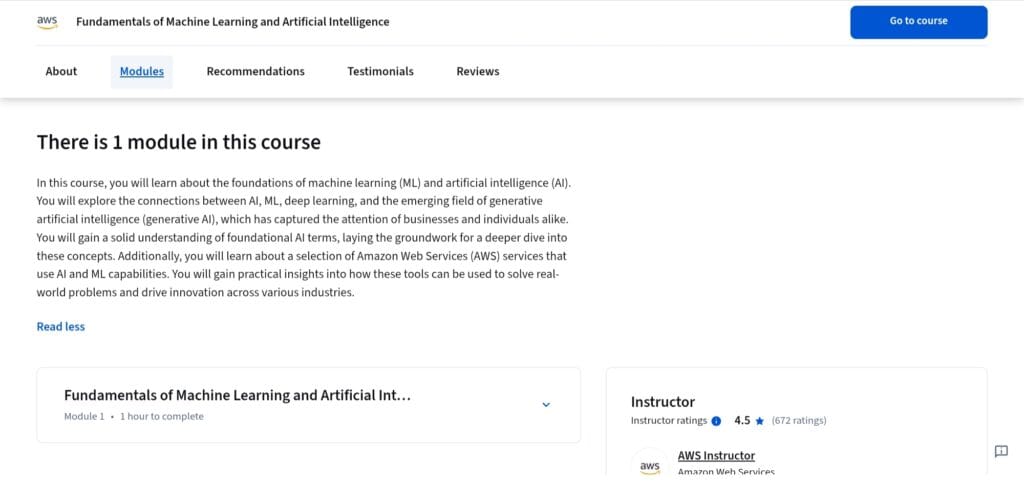Screen dimensions: 1024x483
Task: Go to the Reviews tab
Action: pyautogui.click(x=477, y=72)
